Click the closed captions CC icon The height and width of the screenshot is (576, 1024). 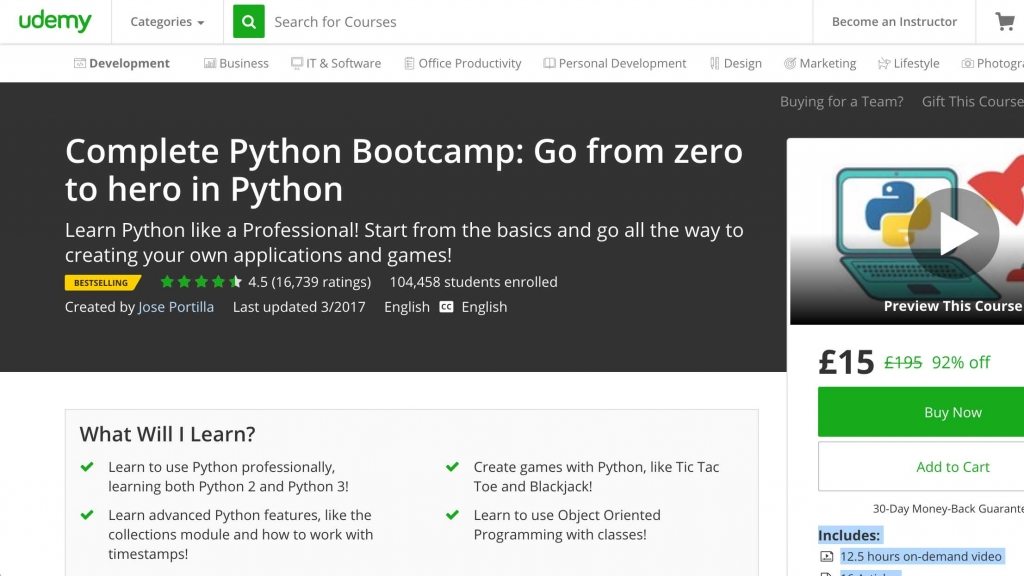pyautogui.click(x=446, y=307)
